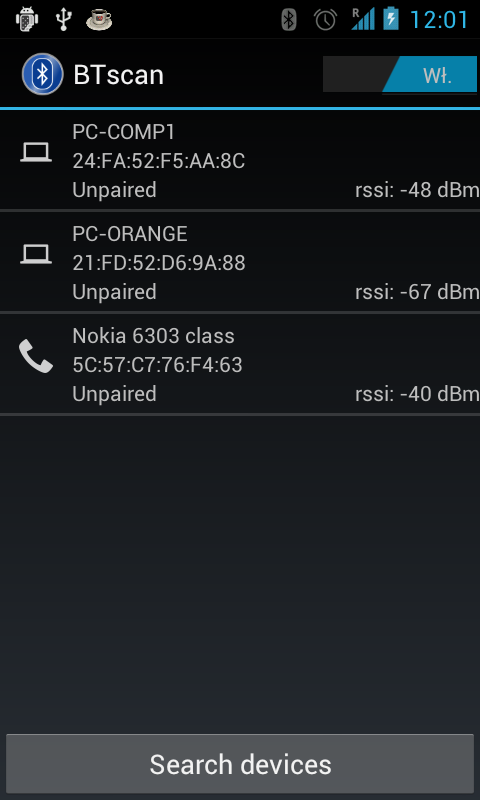Tap the Bluetooth status bar icon
480x800 pixels.
(x=289, y=19)
